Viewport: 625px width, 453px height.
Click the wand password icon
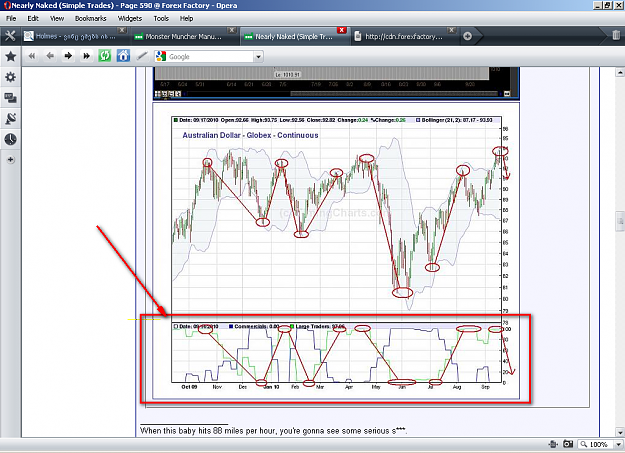[142, 56]
